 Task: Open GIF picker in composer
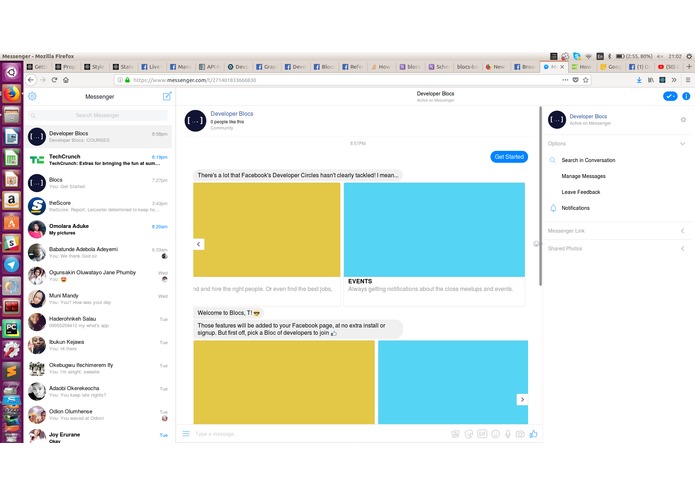click(x=482, y=434)
